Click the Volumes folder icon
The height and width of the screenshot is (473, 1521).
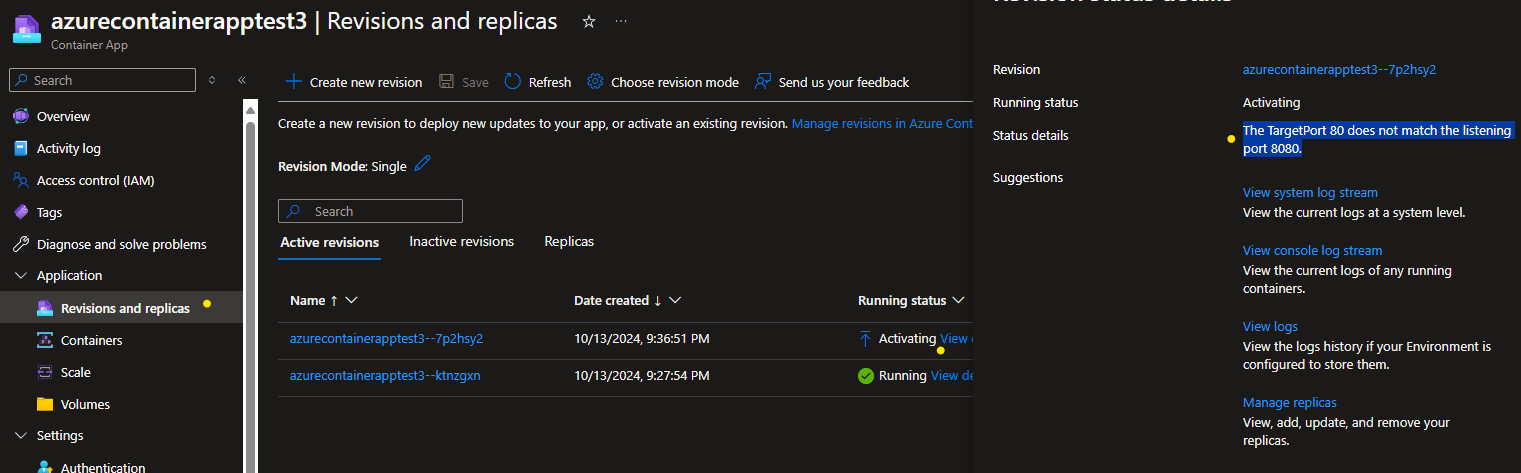pyautogui.click(x=44, y=404)
